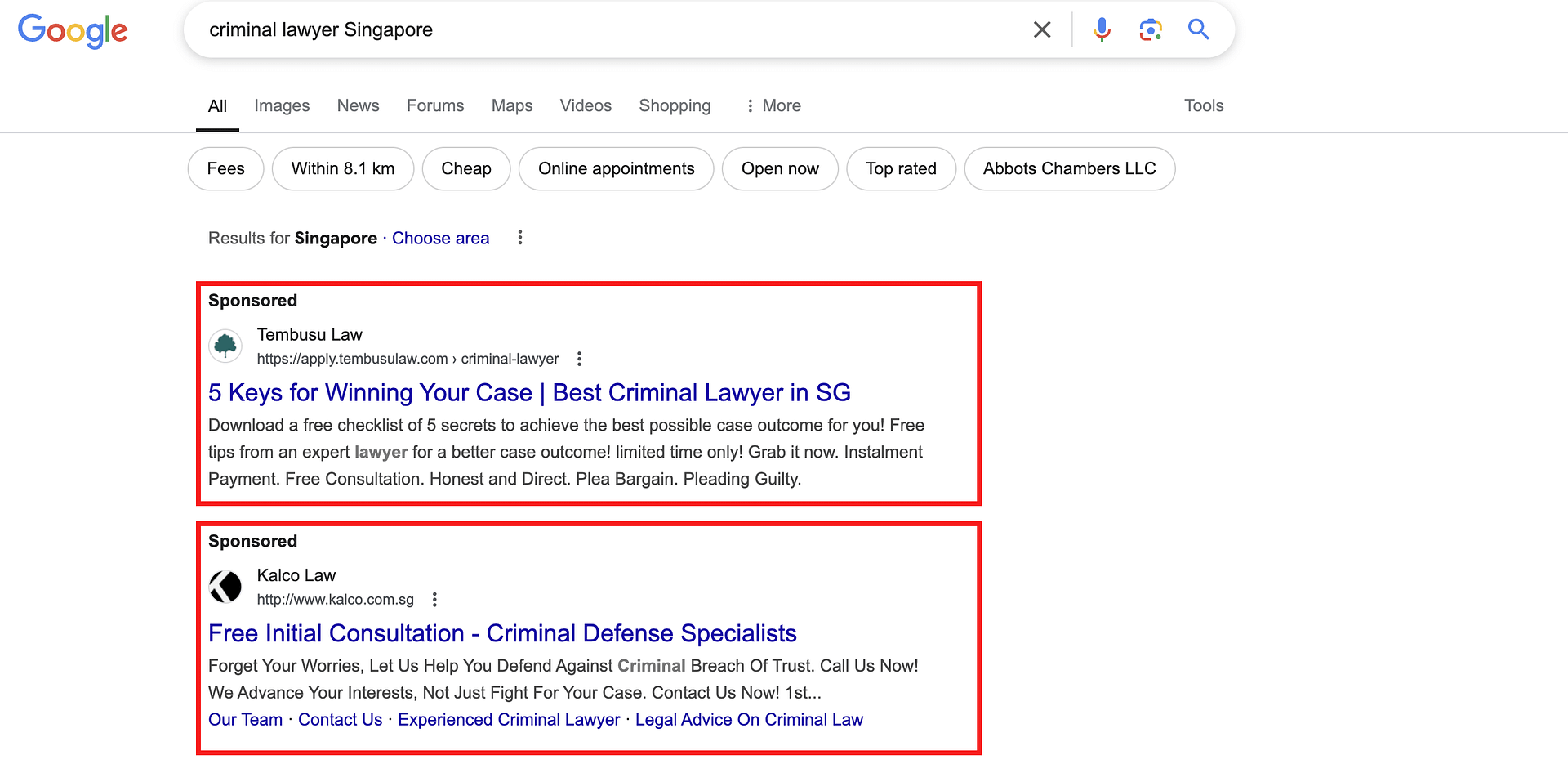
Task: Switch to the News tab
Action: 358,106
